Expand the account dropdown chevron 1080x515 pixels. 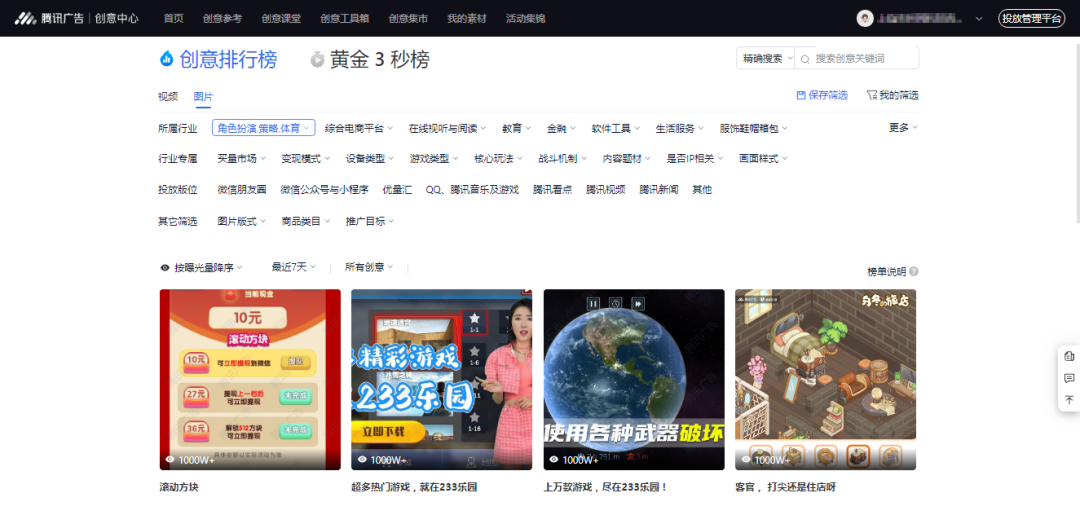coord(979,19)
